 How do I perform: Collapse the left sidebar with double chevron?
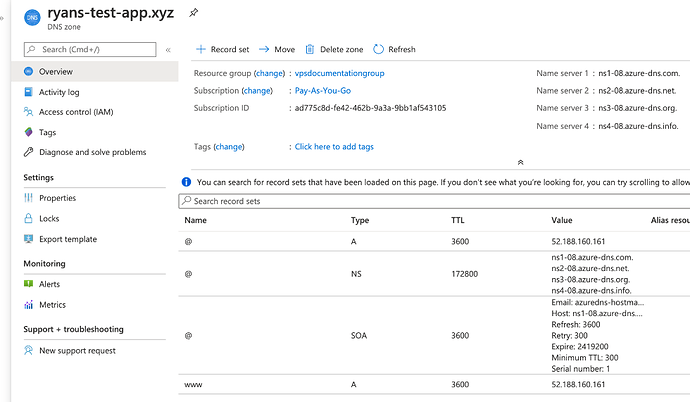(168, 50)
